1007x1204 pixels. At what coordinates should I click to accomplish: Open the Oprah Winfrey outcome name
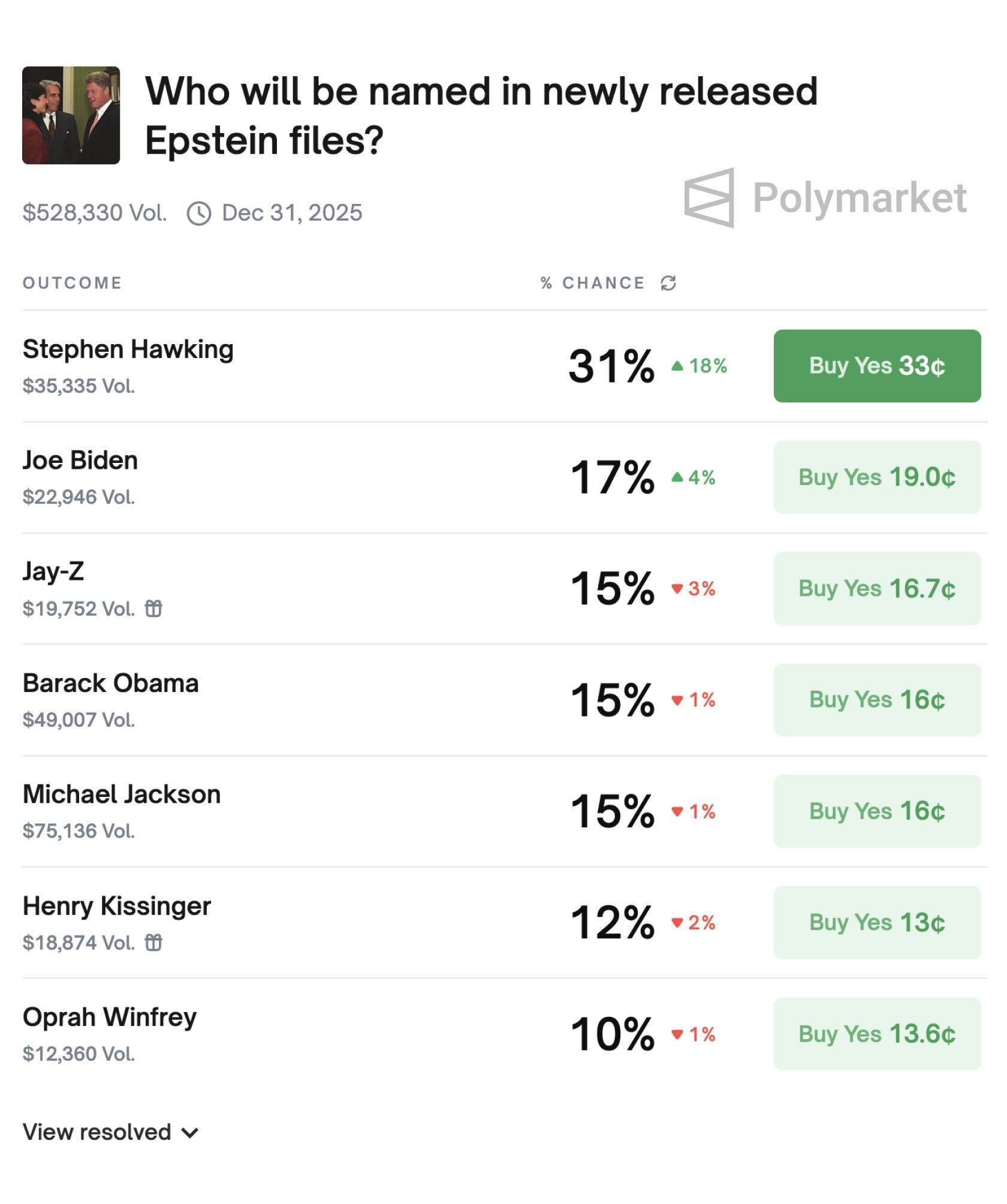coord(110,1017)
